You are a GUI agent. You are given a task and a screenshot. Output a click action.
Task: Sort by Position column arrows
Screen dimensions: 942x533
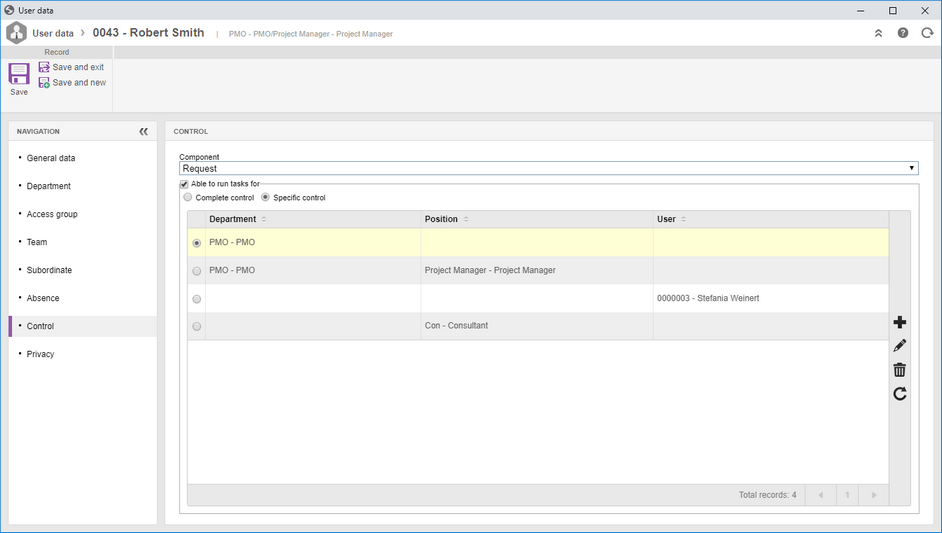(466, 219)
